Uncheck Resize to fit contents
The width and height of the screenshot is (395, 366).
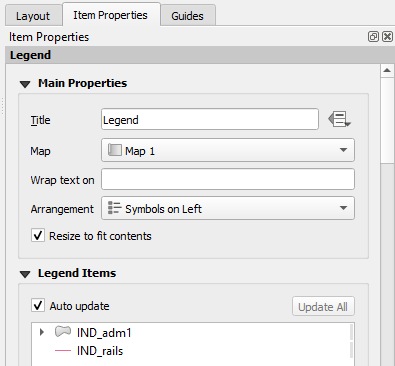38,236
